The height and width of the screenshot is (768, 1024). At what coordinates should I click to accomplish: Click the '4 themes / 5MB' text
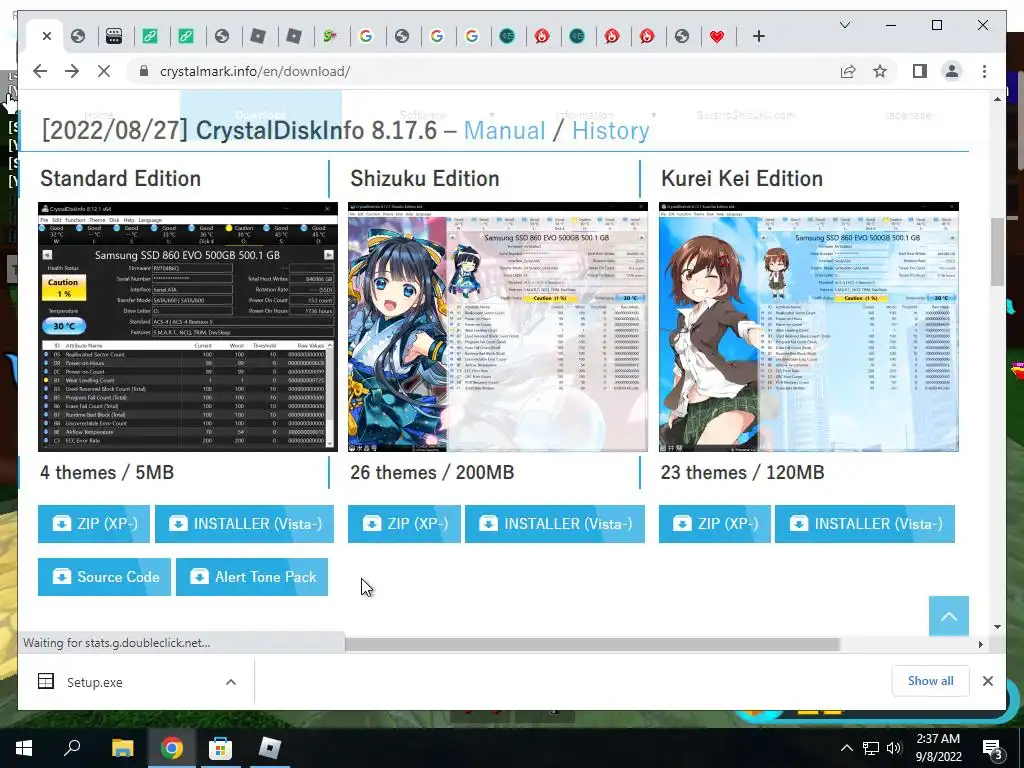pos(107,472)
